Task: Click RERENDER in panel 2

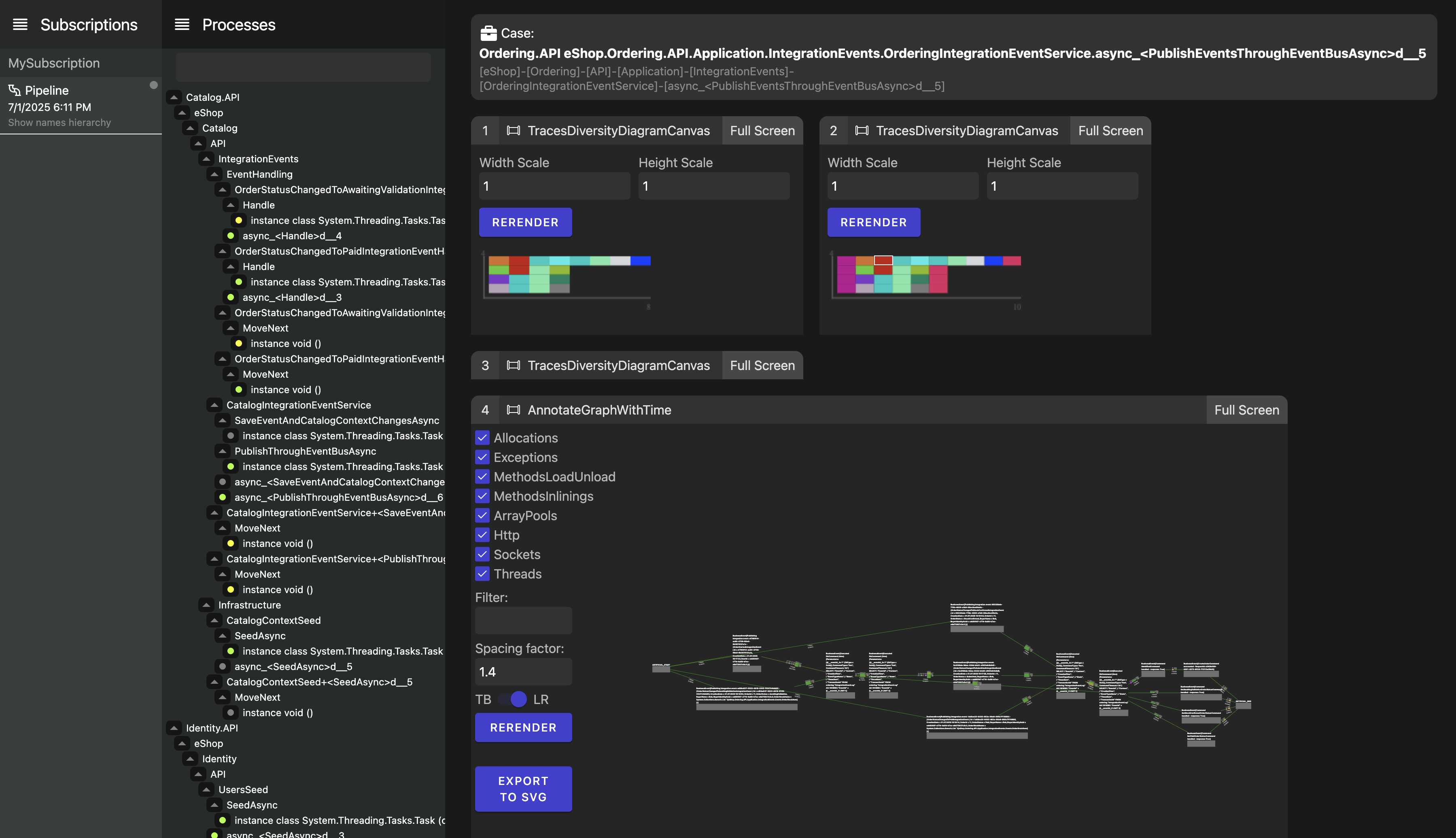Action: (873, 222)
